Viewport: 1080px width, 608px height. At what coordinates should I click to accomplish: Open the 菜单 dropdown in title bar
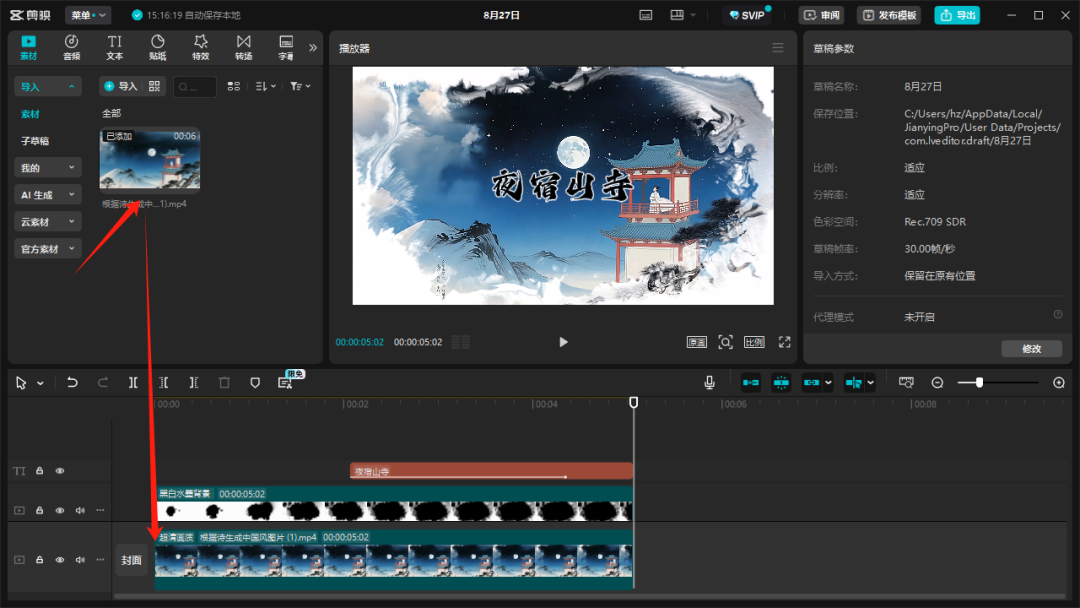click(x=88, y=15)
